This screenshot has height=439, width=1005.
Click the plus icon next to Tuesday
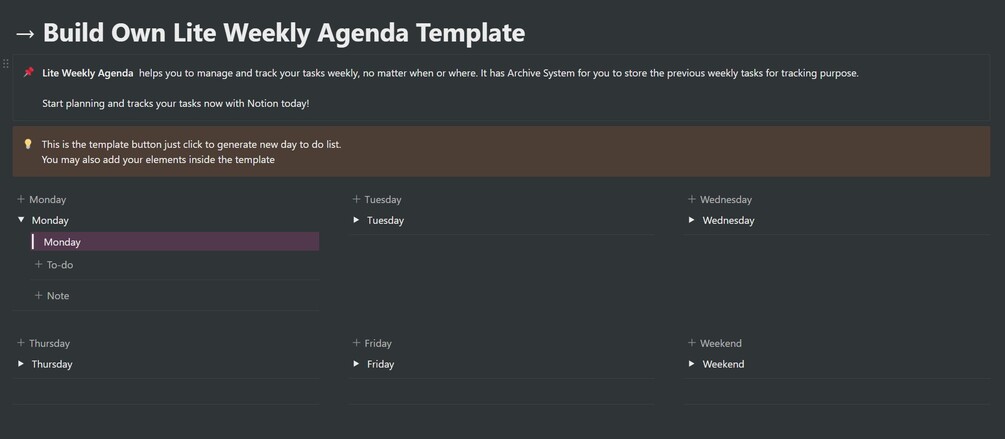357,199
